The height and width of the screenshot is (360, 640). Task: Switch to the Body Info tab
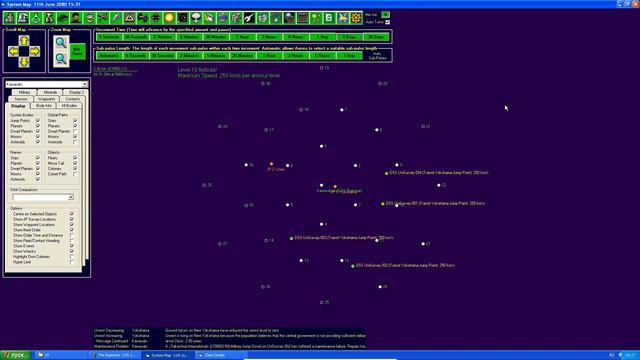44,106
